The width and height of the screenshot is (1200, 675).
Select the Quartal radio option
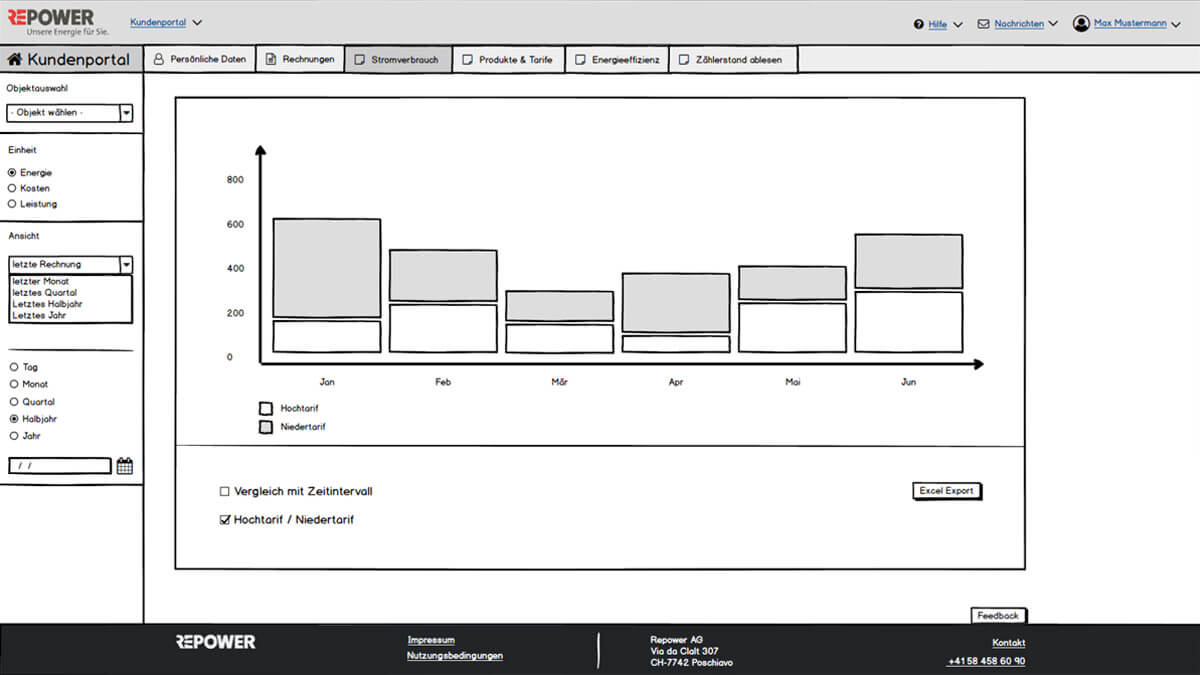tap(13, 402)
